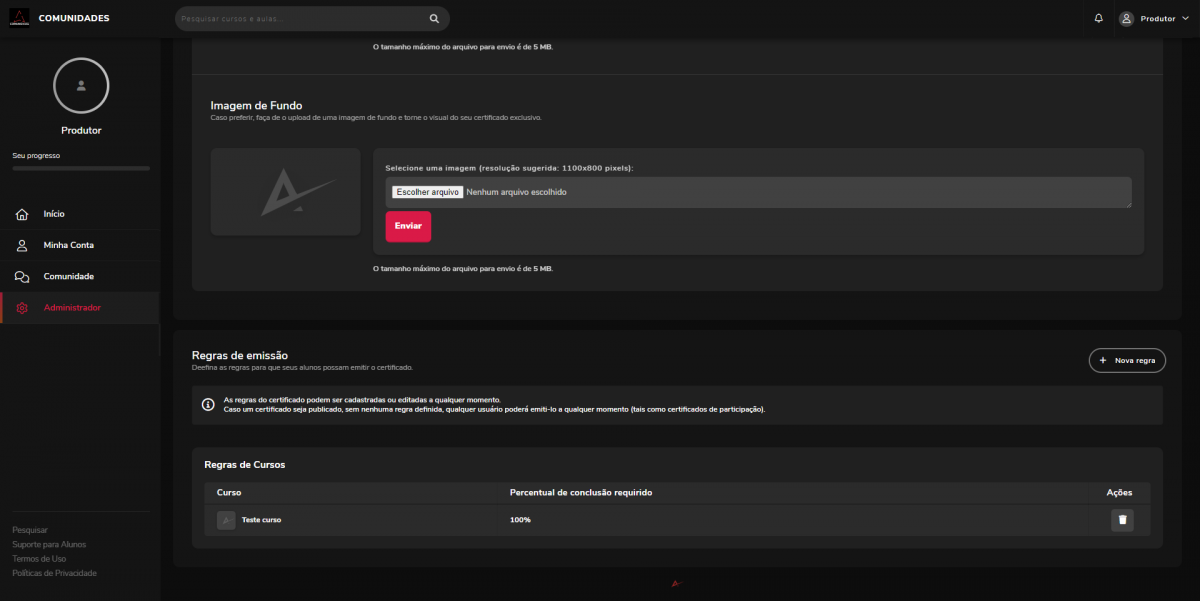
Task: Open Políticas de Privacidade link
Action: click(54, 573)
